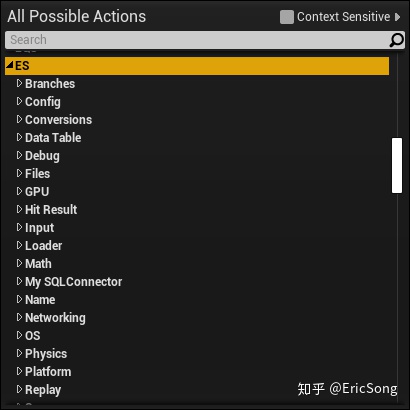Image resolution: width=410 pixels, height=410 pixels.
Task: Expand the Physics category arrow
Action: click(19, 353)
